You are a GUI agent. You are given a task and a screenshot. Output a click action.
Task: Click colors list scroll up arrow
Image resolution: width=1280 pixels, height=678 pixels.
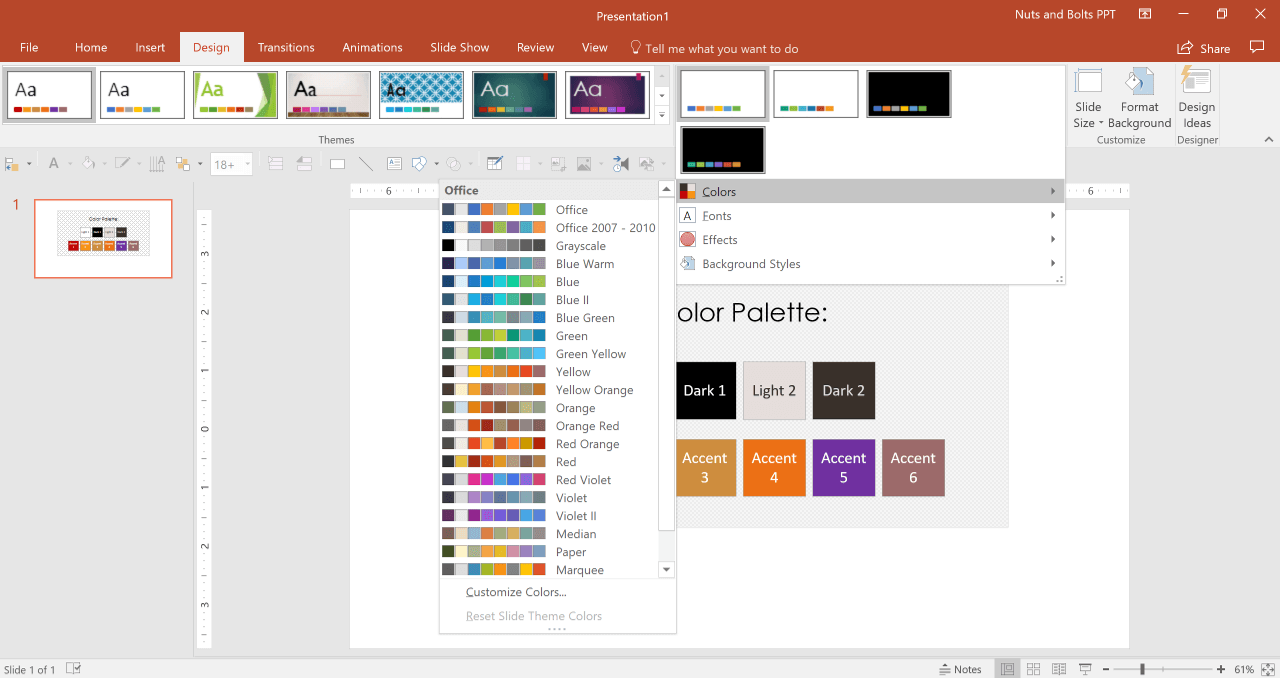pyautogui.click(x=667, y=189)
